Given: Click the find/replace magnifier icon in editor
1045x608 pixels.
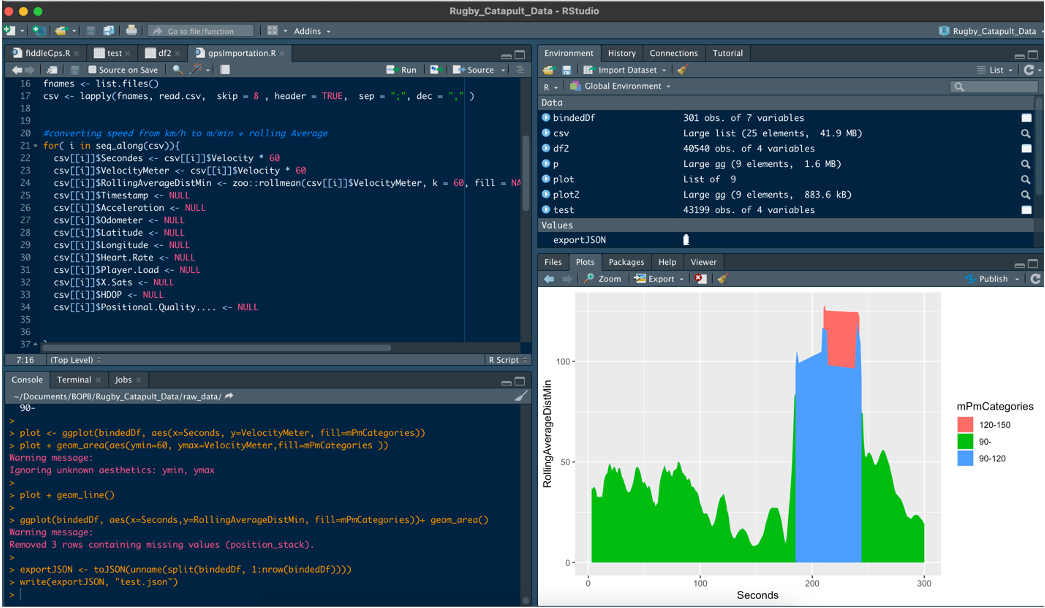Looking at the screenshot, I should click(x=178, y=70).
